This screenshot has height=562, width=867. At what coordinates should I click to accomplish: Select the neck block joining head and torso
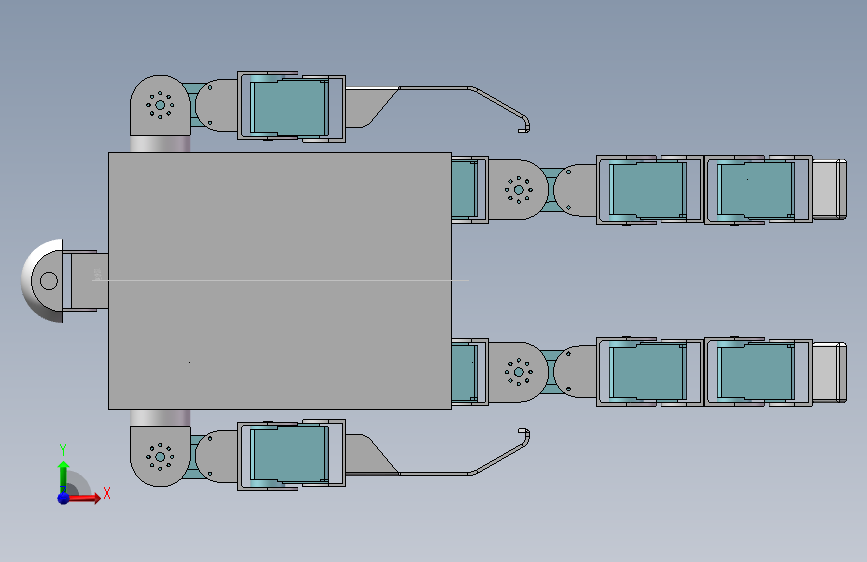tap(90, 281)
